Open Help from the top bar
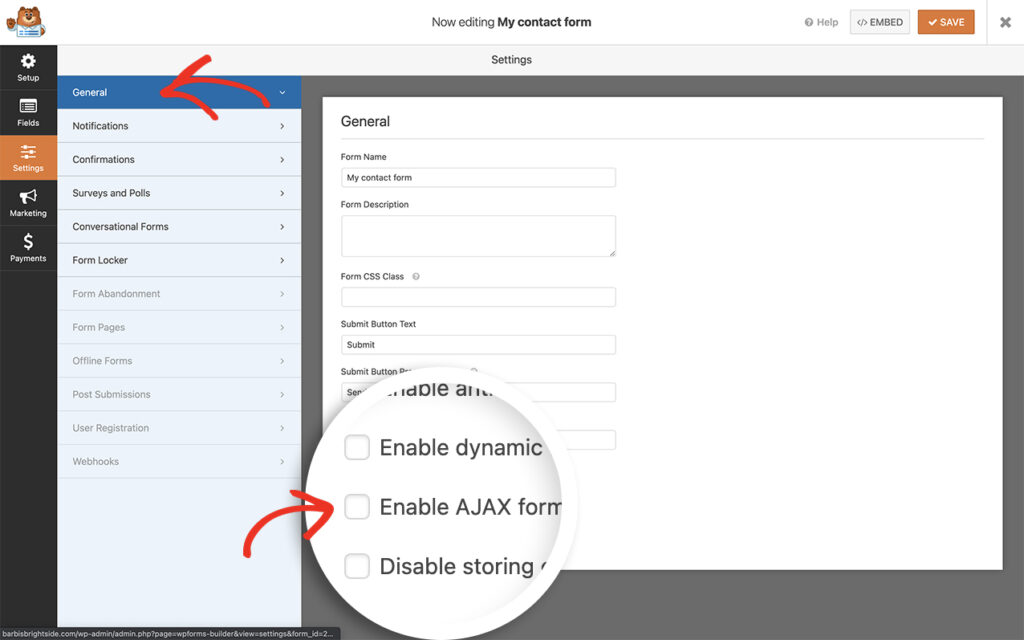The width and height of the screenshot is (1024, 640). pos(820,21)
